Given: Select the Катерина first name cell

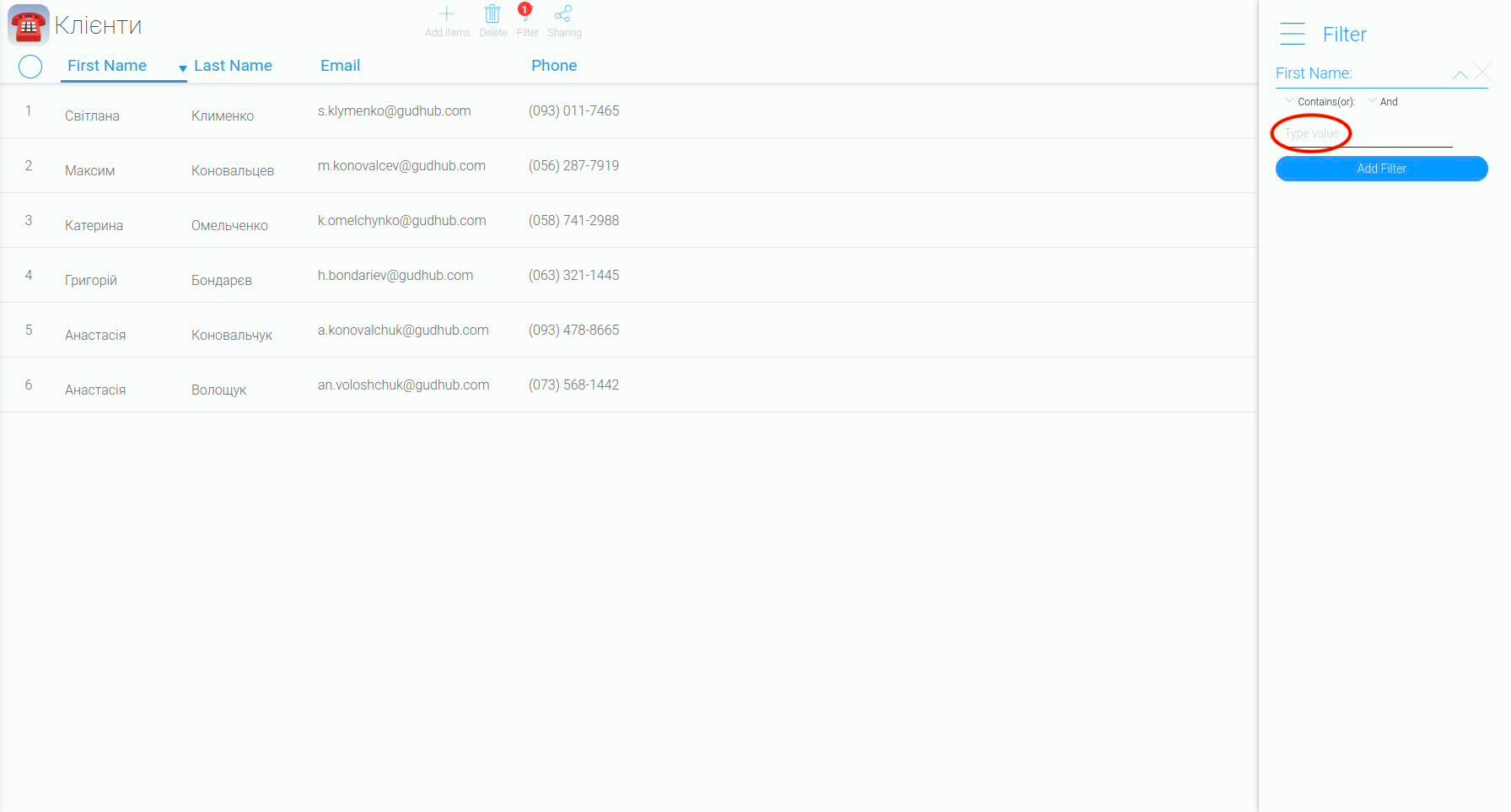Looking at the screenshot, I should click(x=94, y=225).
